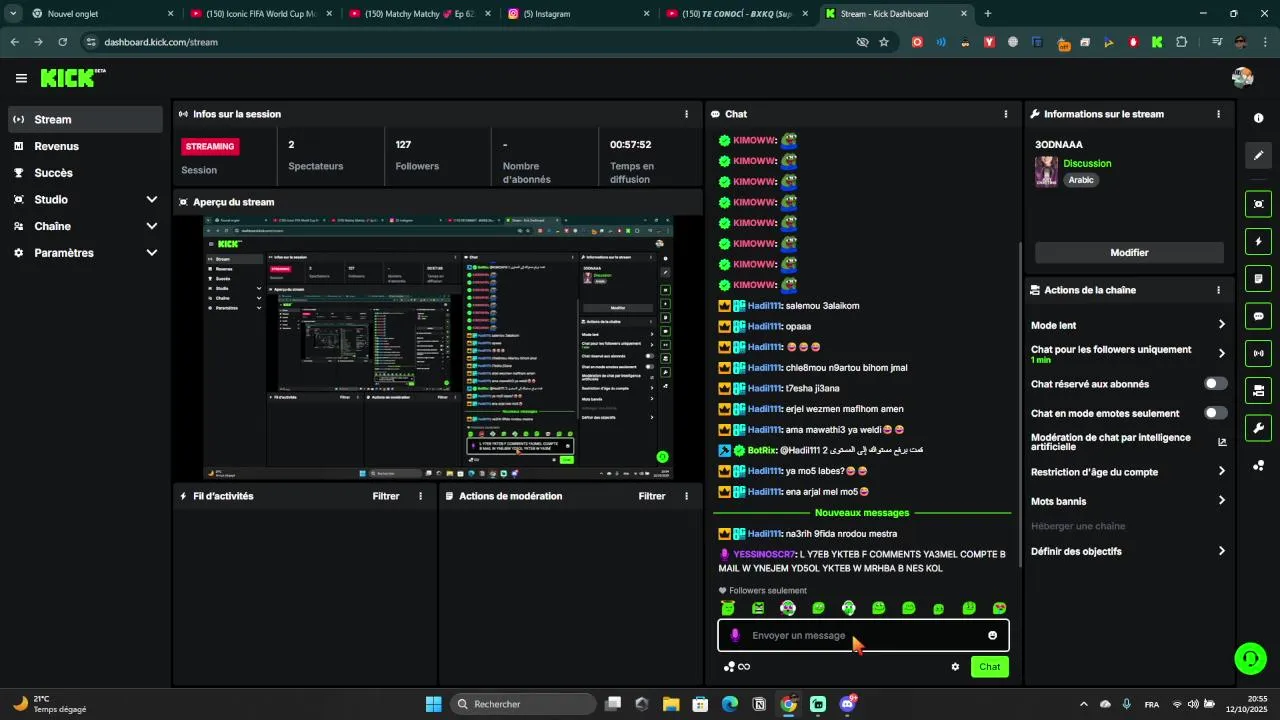The width and height of the screenshot is (1280, 720).
Task: Click the pencil edit icon in the right rail
Action: 1258,155
